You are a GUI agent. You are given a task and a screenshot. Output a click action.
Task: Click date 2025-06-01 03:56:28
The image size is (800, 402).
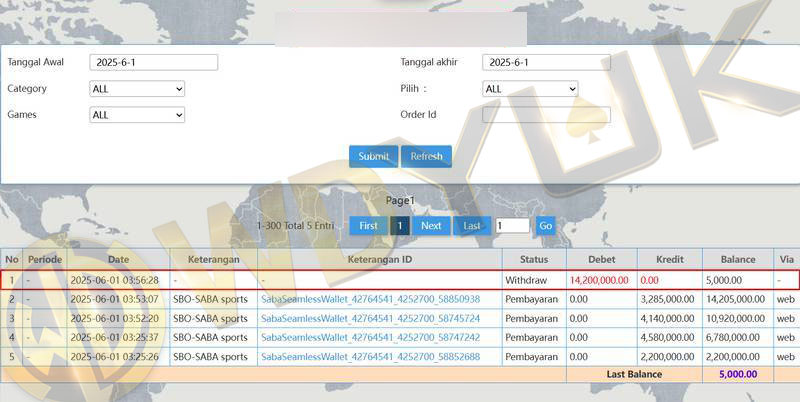(114, 280)
